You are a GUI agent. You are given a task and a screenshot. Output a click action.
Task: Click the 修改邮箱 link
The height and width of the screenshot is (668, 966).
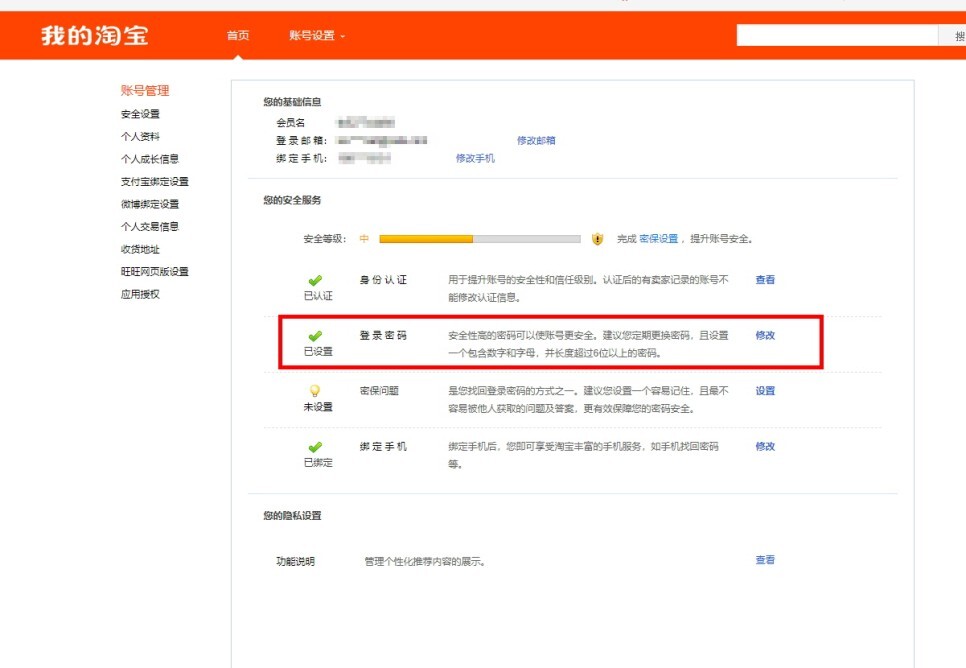(536, 141)
